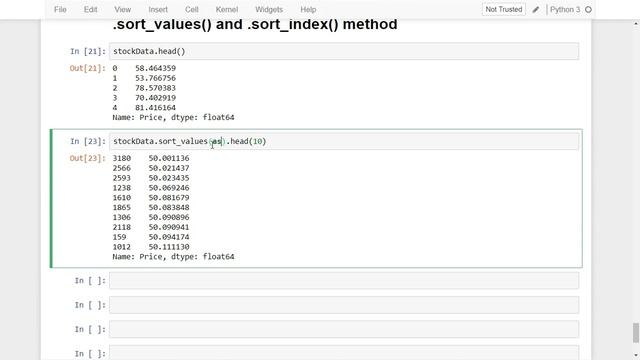Image resolution: width=640 pixels, height=360 pixels.
Task: Click the value 58.464359
Action: click(x=156, y=68)
